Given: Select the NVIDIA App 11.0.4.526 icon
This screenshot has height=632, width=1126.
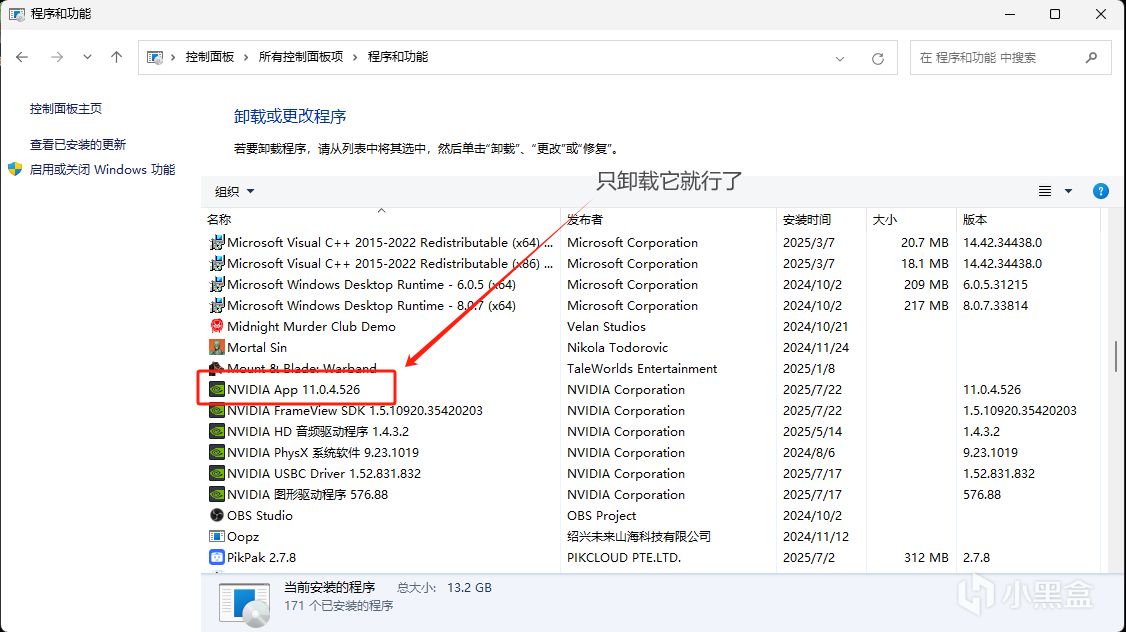Looking at the screenshot, I should tap(216, 389).
